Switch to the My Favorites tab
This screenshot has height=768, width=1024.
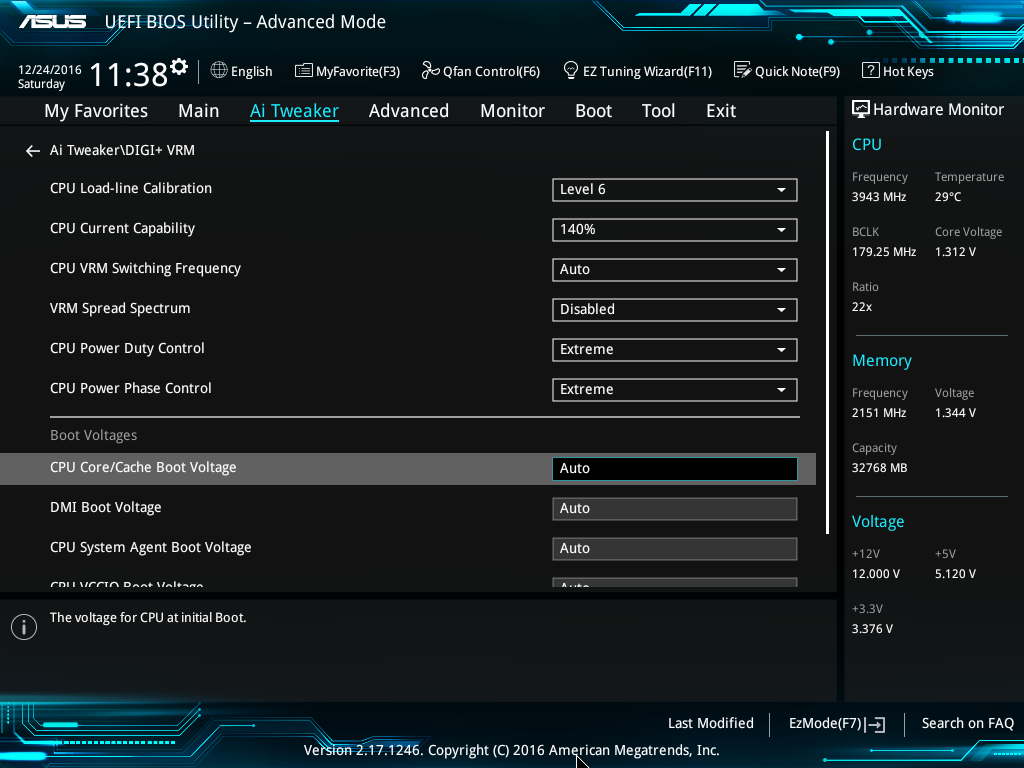pyautogui.click(x=96, y=111)
